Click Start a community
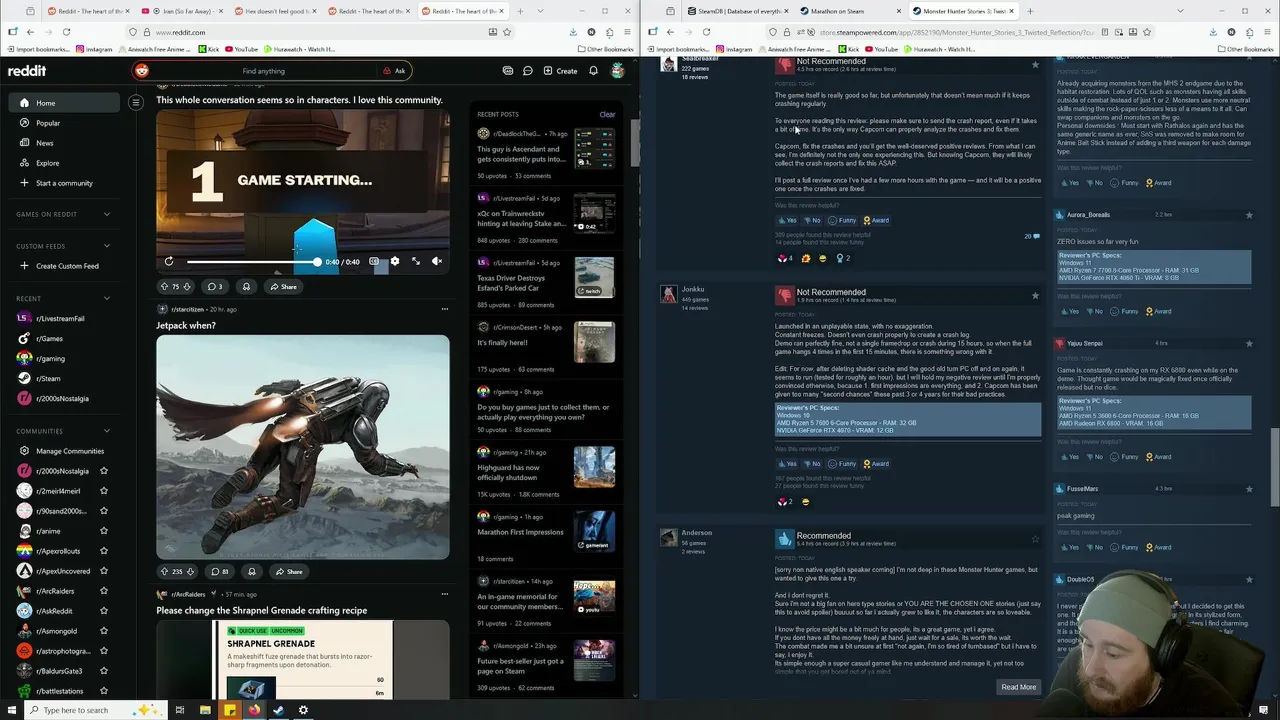Viewport: 1280px width, 720px height. coord(64,183)
